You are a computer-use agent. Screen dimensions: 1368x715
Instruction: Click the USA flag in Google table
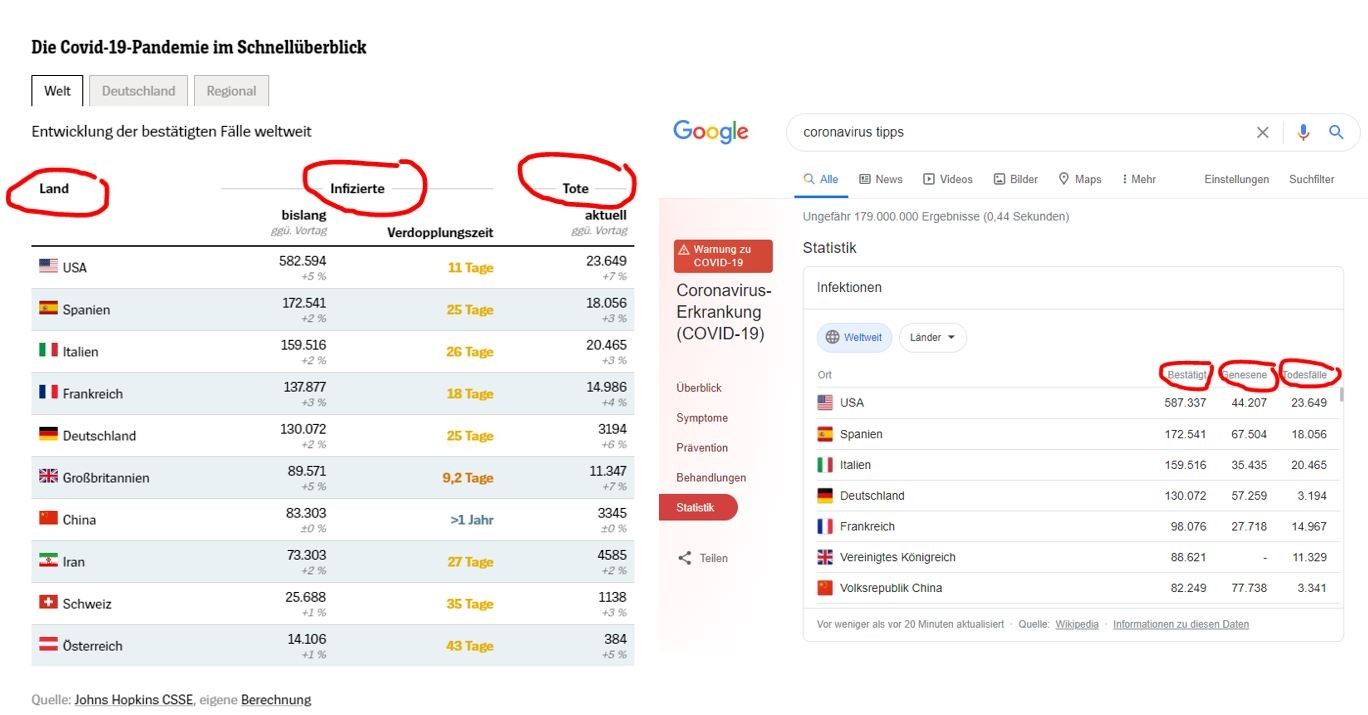pos(825,403)
